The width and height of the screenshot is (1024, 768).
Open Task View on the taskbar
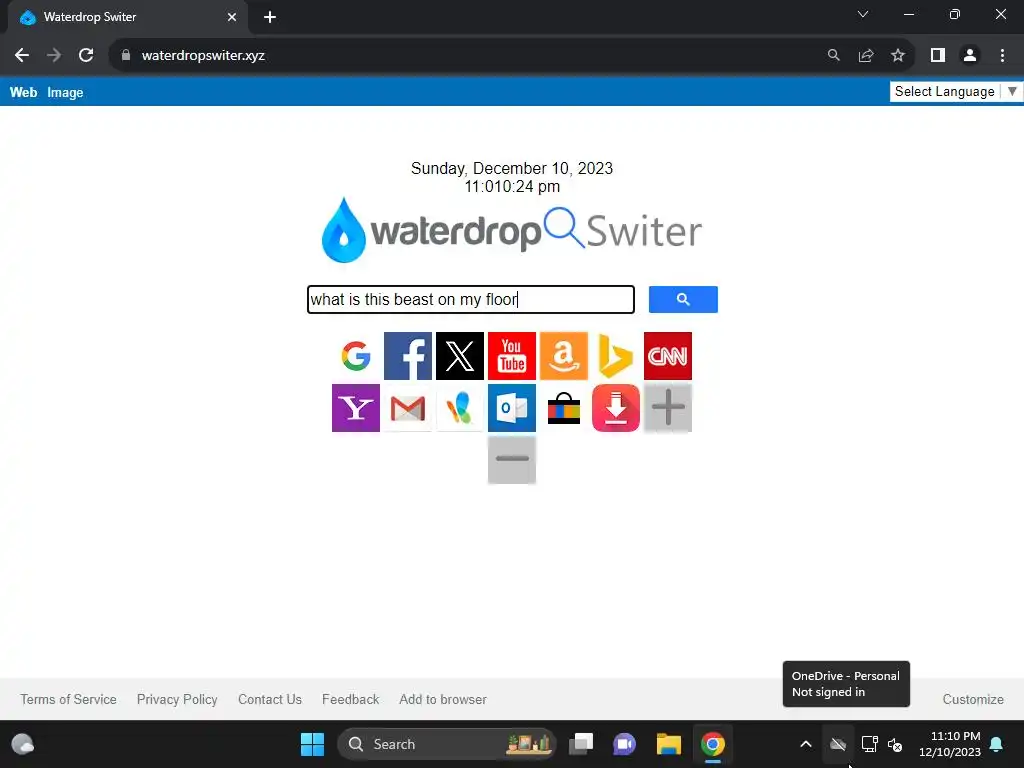[x=581, y=744]
